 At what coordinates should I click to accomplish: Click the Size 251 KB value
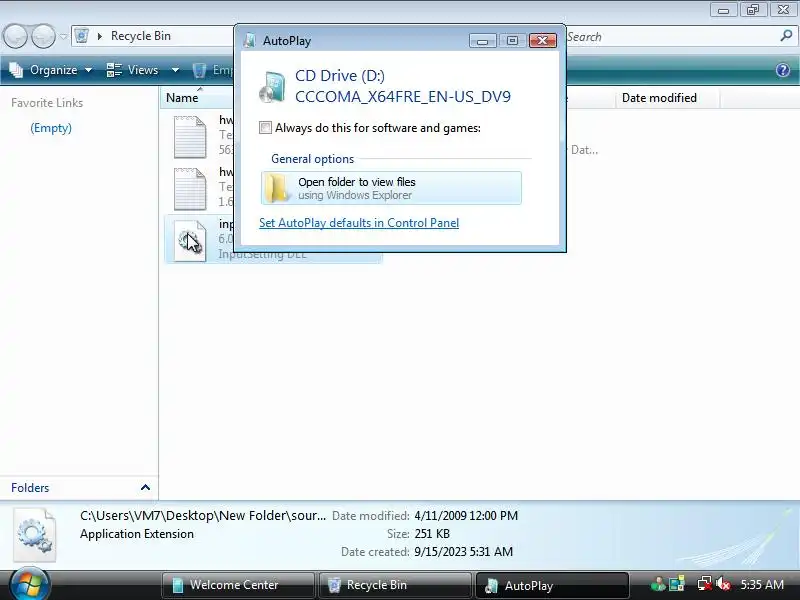click(x=432, y=534)
